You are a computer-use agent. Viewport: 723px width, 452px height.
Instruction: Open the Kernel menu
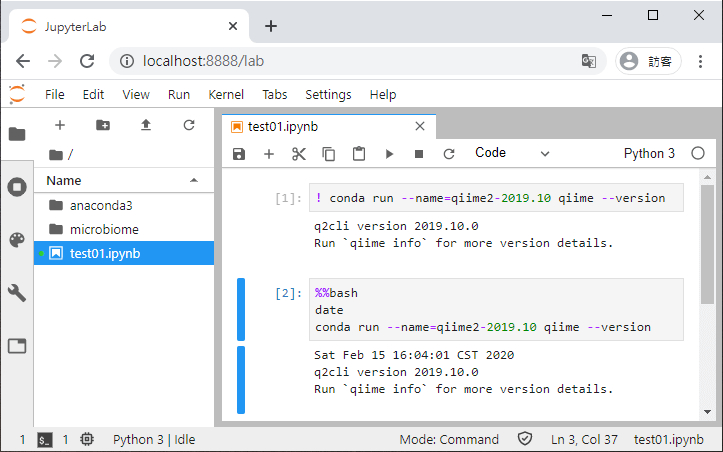(x=226, y=95)
